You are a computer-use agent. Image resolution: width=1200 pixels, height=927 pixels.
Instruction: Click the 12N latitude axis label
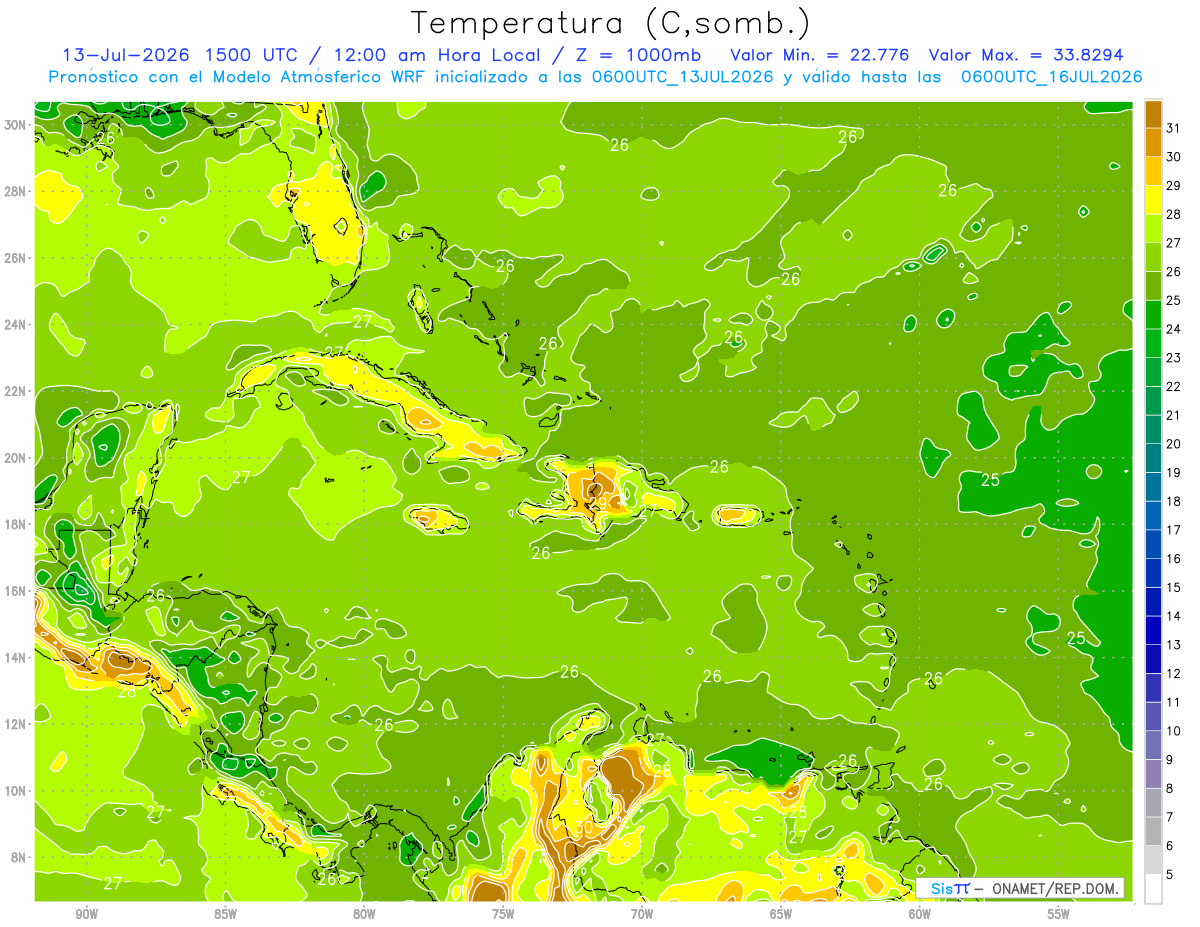pos(15,724)
